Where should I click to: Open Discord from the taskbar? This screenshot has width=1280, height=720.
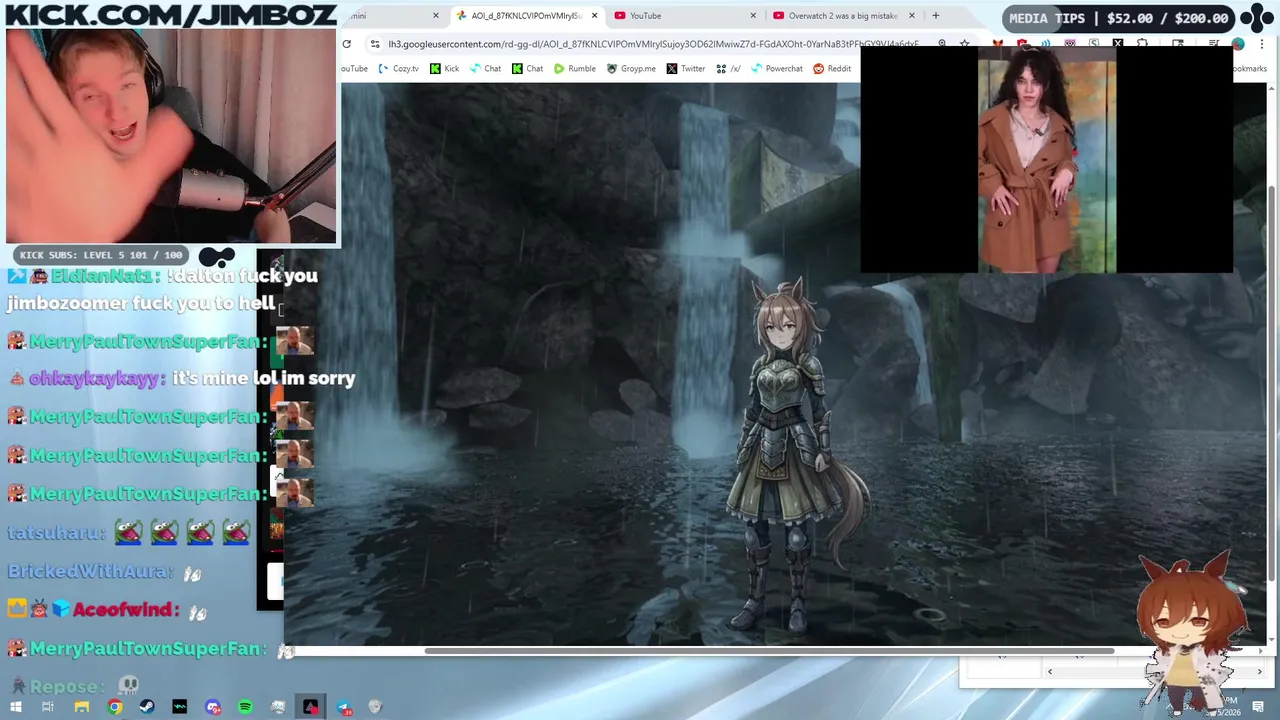point(213,707)
